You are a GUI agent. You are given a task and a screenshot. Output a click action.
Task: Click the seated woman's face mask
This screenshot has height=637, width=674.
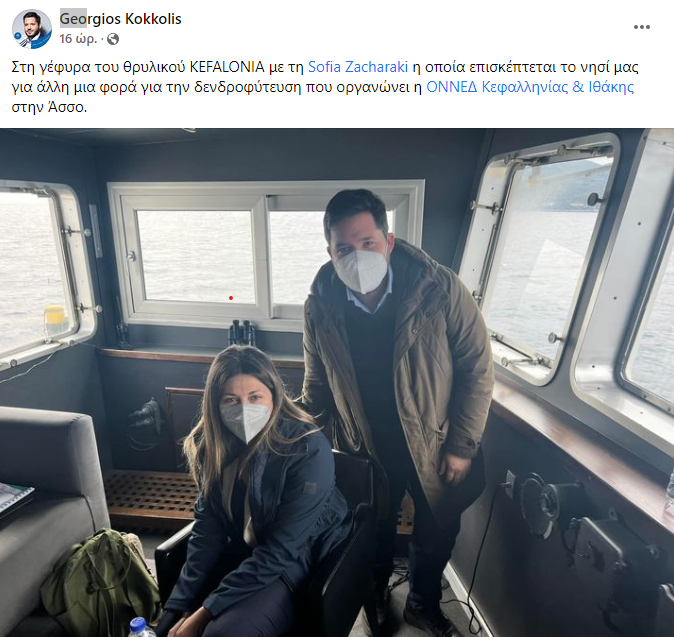point(245,422)
